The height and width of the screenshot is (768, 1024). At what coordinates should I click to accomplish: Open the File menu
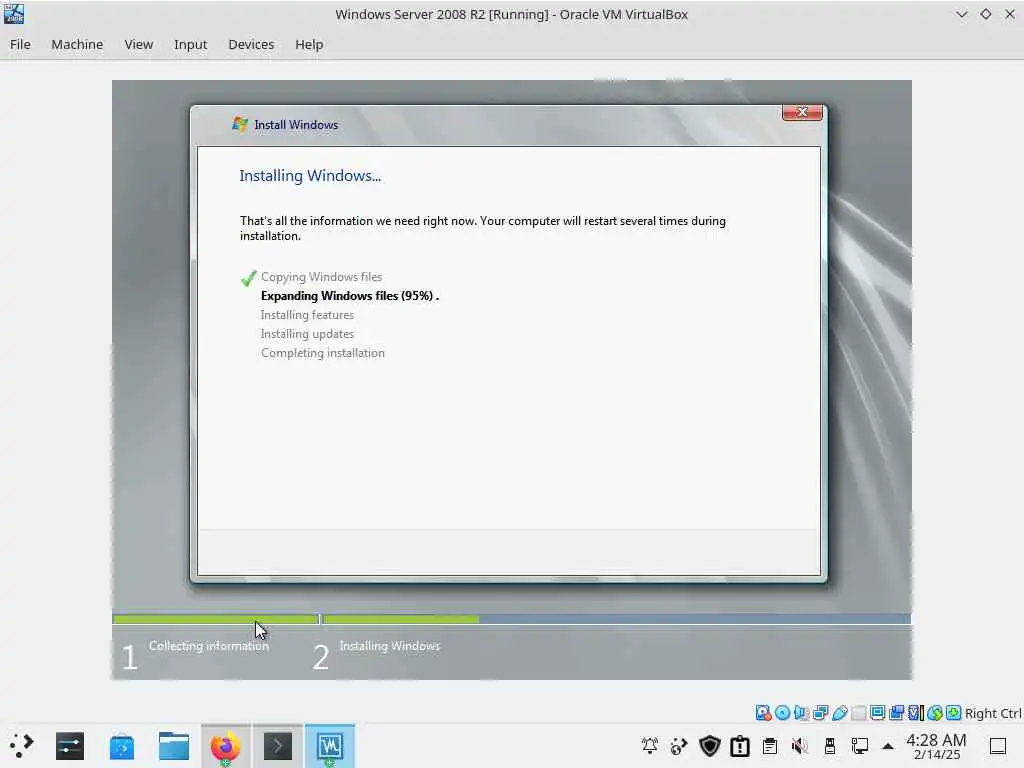coord(20,44)
